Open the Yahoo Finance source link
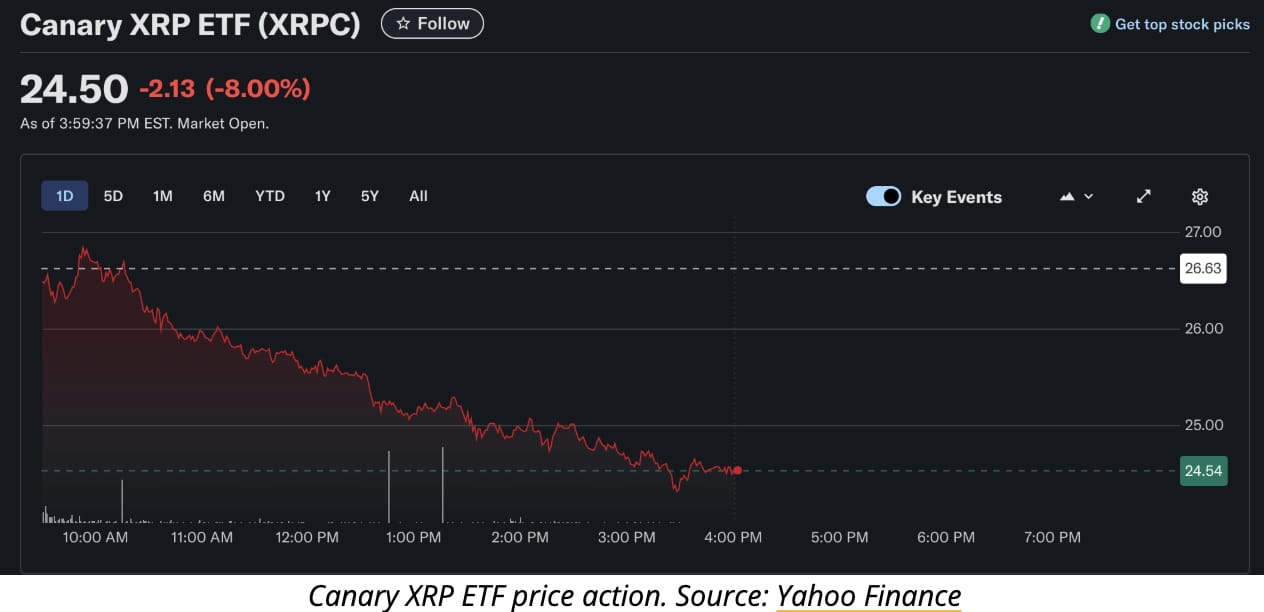Image resolution: width=1264 pixels, height=612 pixels. (x=868, y=596)
